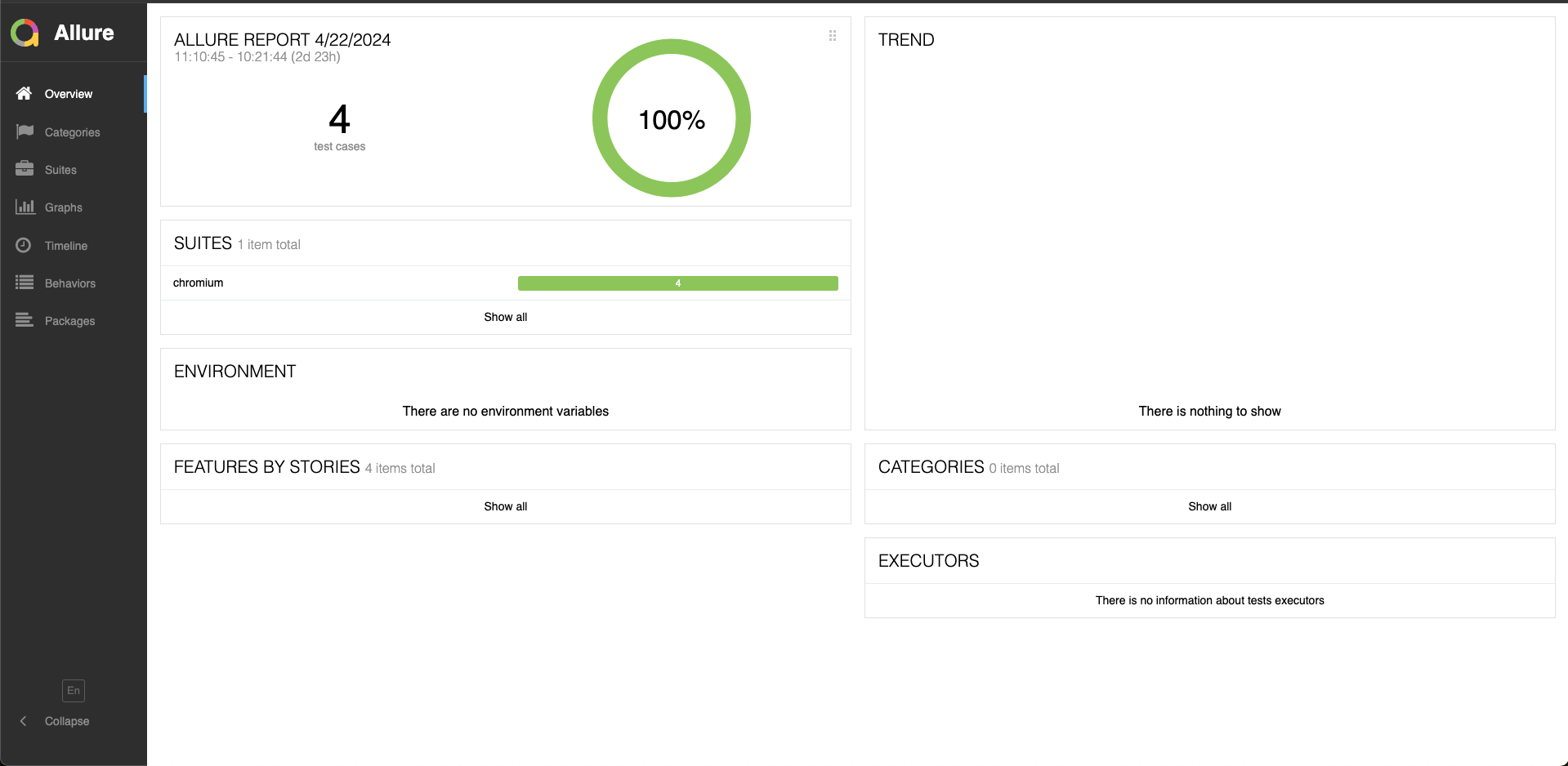
Task: Open Suites using the briefcase icon
Action: [x=25, y=169]
